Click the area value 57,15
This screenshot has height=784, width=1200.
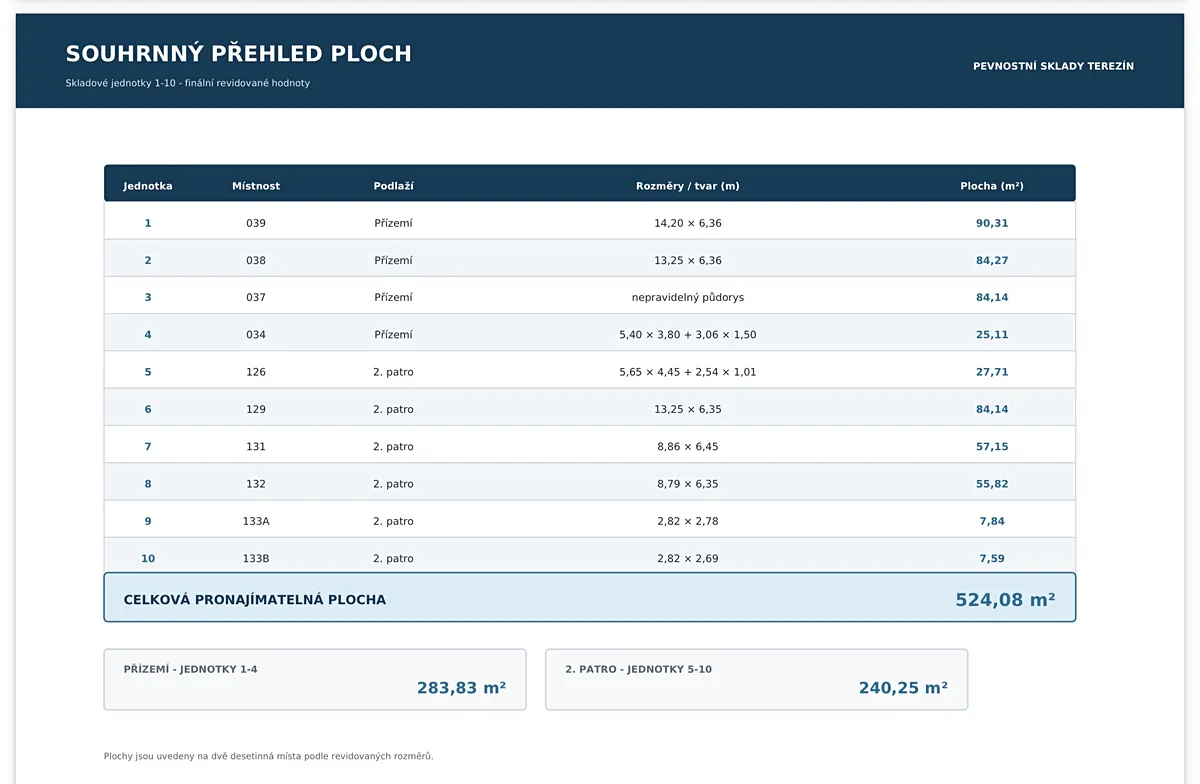(x=992, y=447)
